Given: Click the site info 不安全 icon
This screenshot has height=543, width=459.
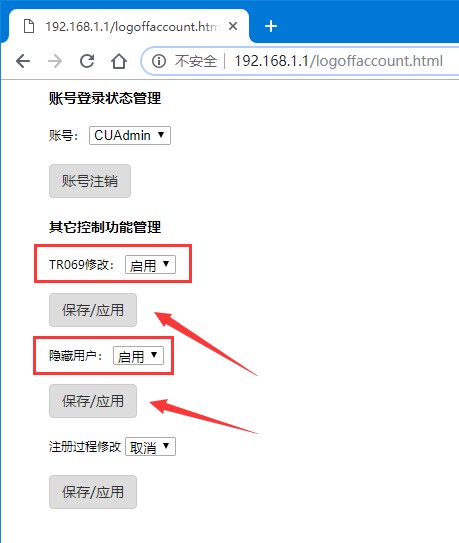Looking at the screenshot, I should coord(159,61).
